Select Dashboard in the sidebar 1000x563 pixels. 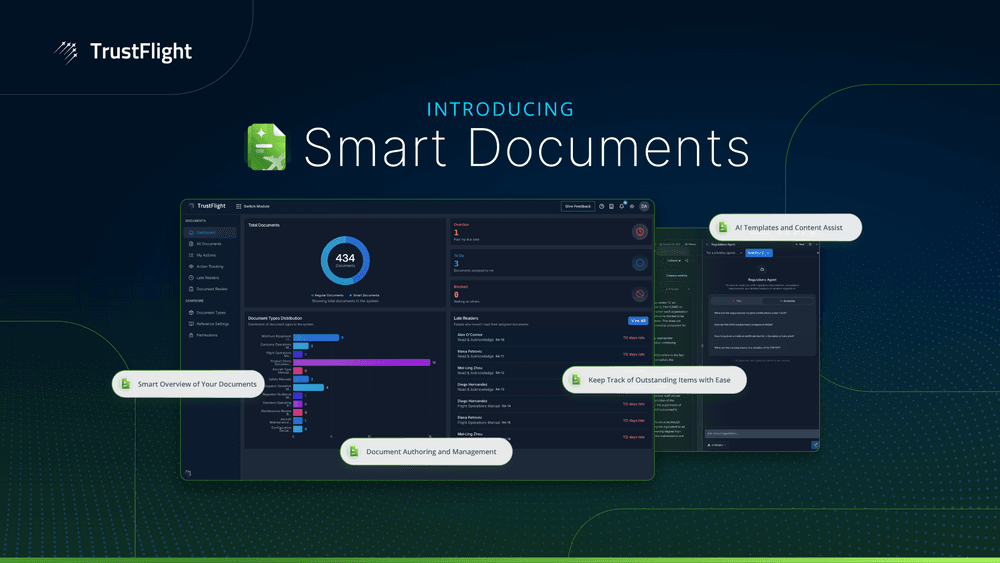(x=206, y=232)
